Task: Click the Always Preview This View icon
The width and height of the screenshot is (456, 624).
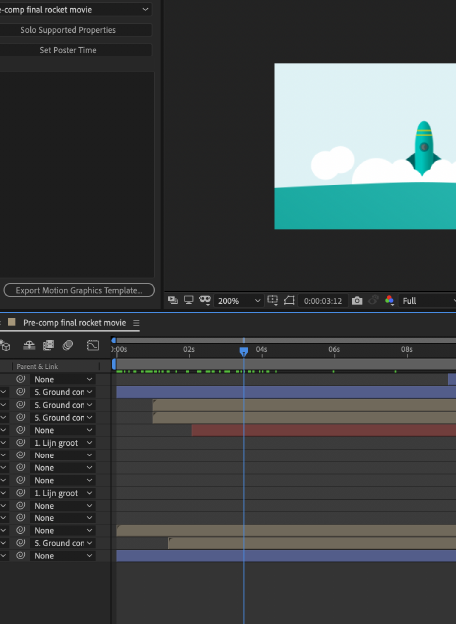Action: [173, 300]
